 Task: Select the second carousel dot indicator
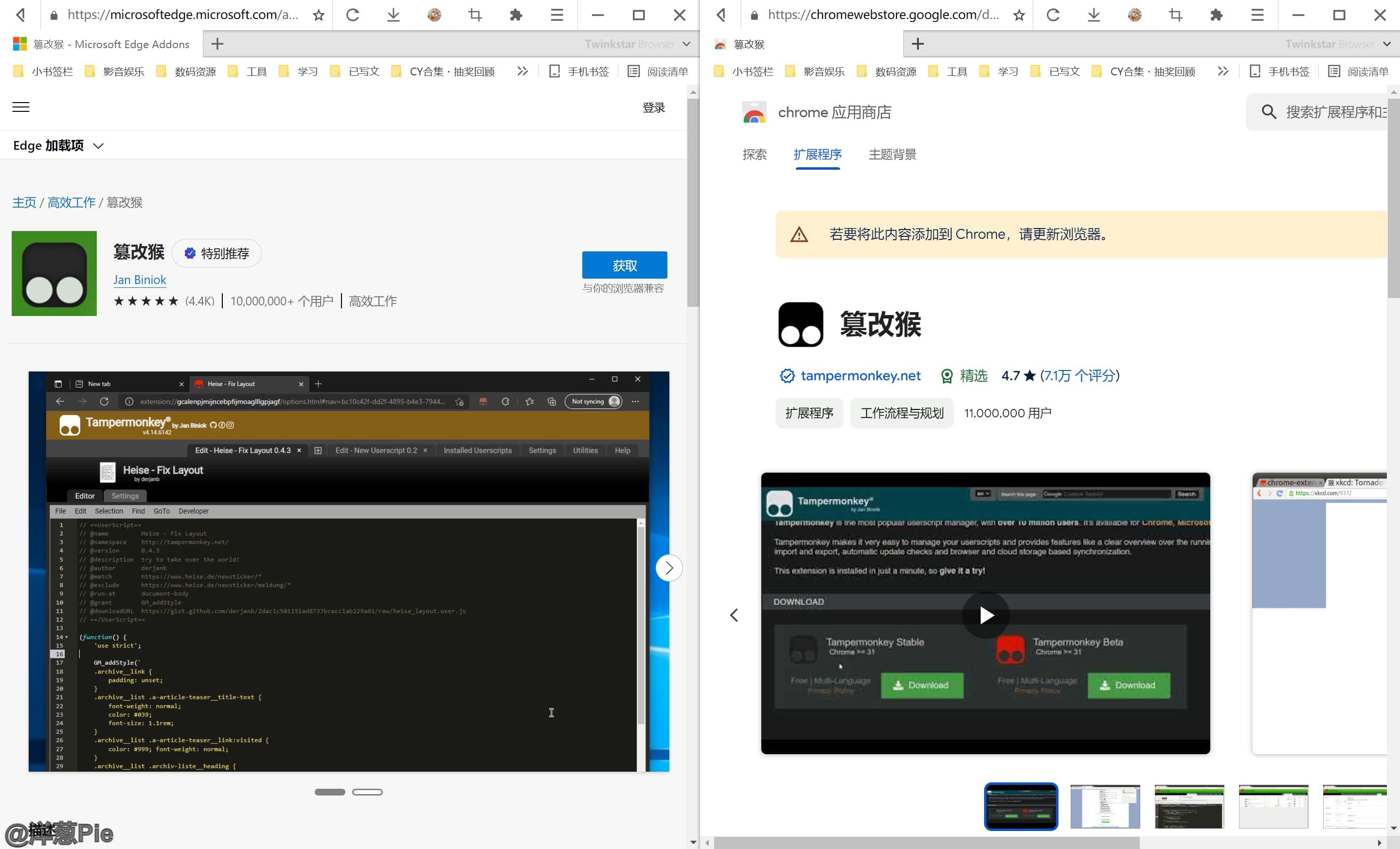pos(368,792)
